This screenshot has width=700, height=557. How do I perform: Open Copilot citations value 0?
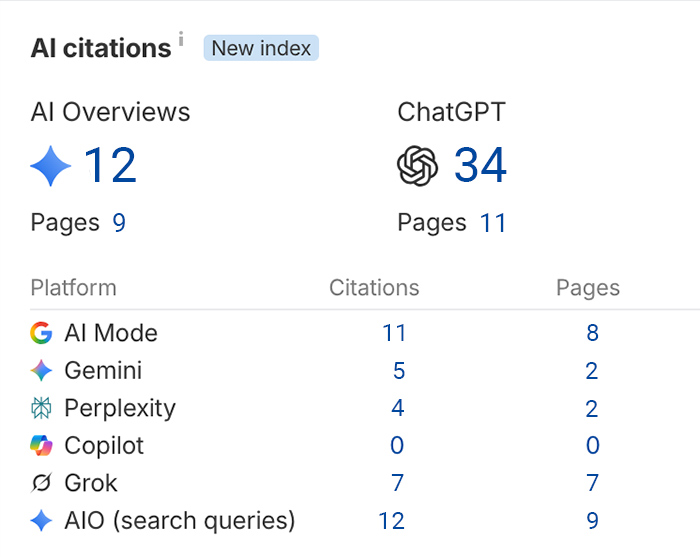[x=397, y=445]
